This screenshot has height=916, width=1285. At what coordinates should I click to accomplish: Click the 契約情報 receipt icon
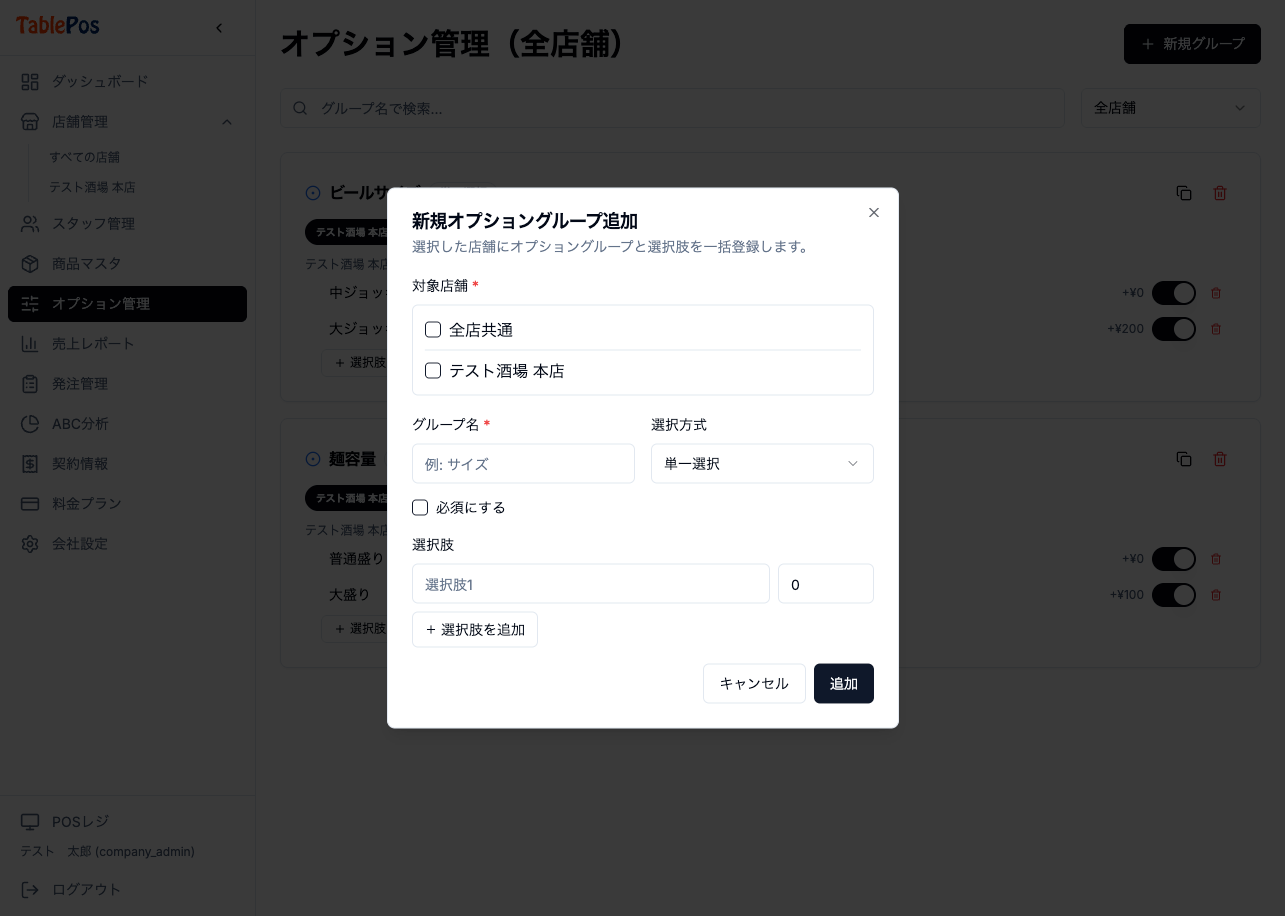click(x=30, y=463)
